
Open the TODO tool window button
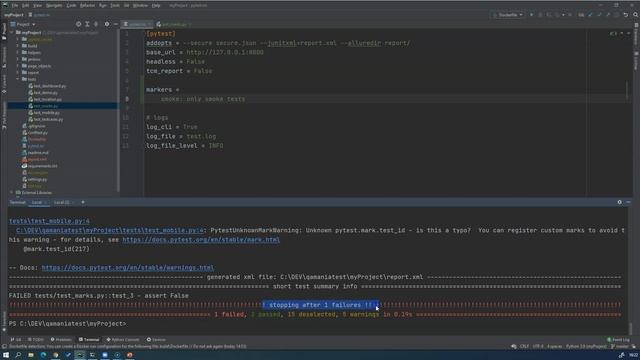(36, 340)
